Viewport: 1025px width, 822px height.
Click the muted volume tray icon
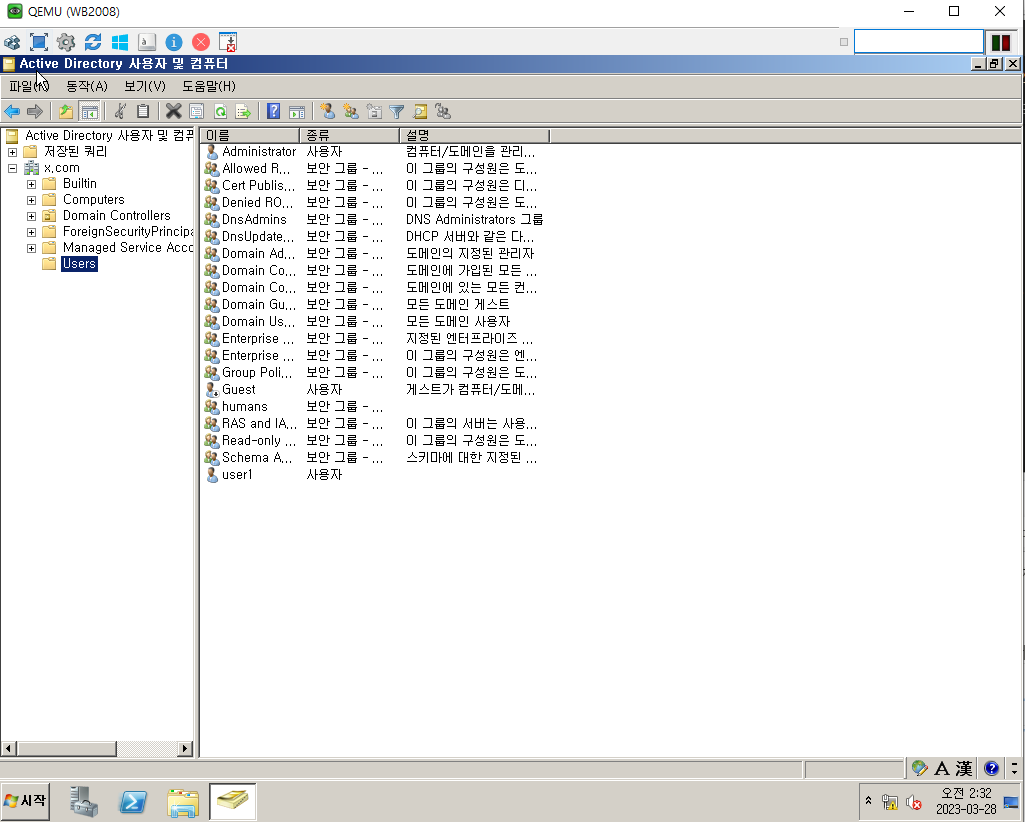pyautogui.click(x=913, y=802)
